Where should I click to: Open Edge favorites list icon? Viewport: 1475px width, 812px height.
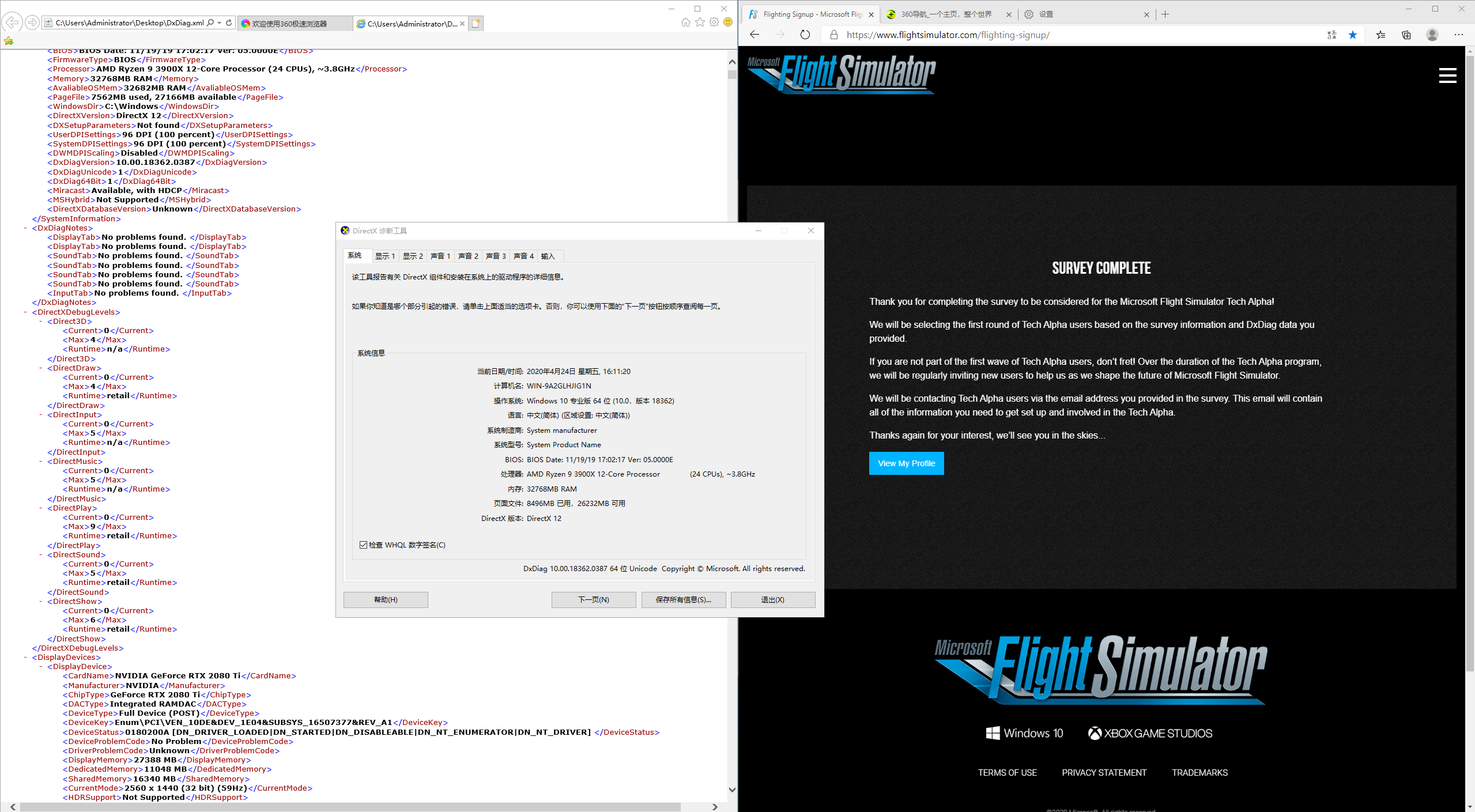coord(1380,35)
